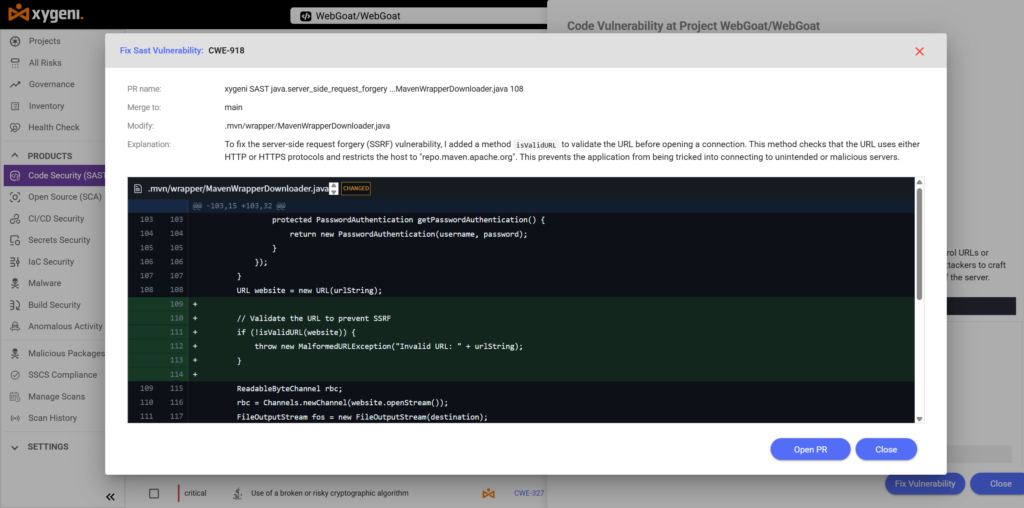
Task: Select Projects menu item
Action: [x=44, y=41]
